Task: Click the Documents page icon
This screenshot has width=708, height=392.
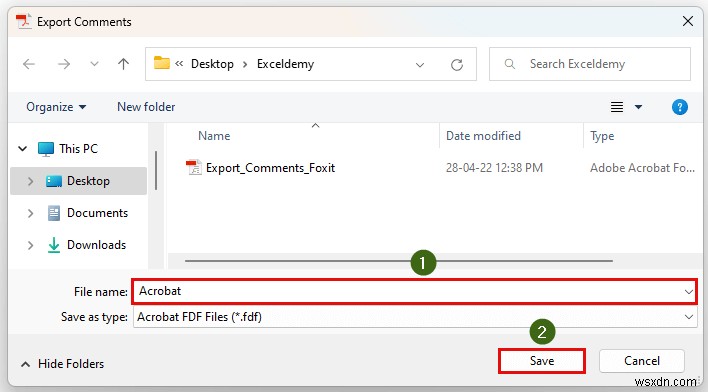Action: [x=54, y=213]
